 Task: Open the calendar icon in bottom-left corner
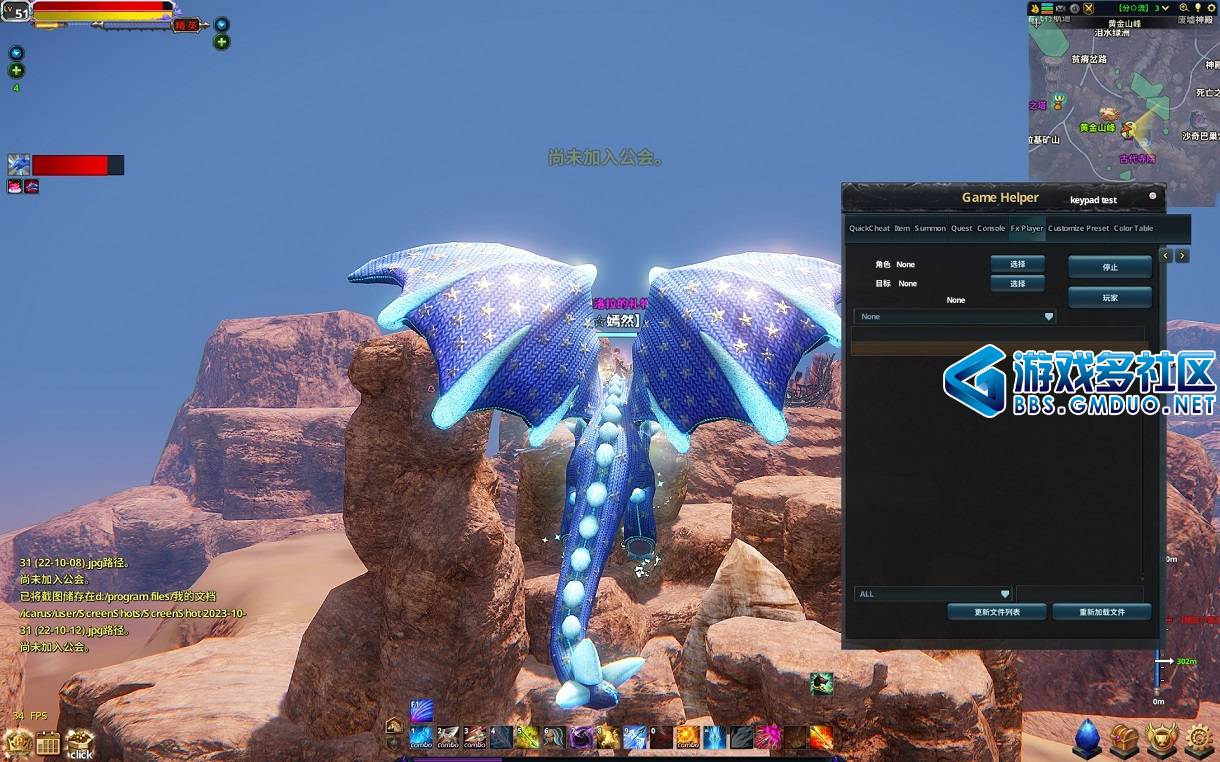tap(48, 743)
